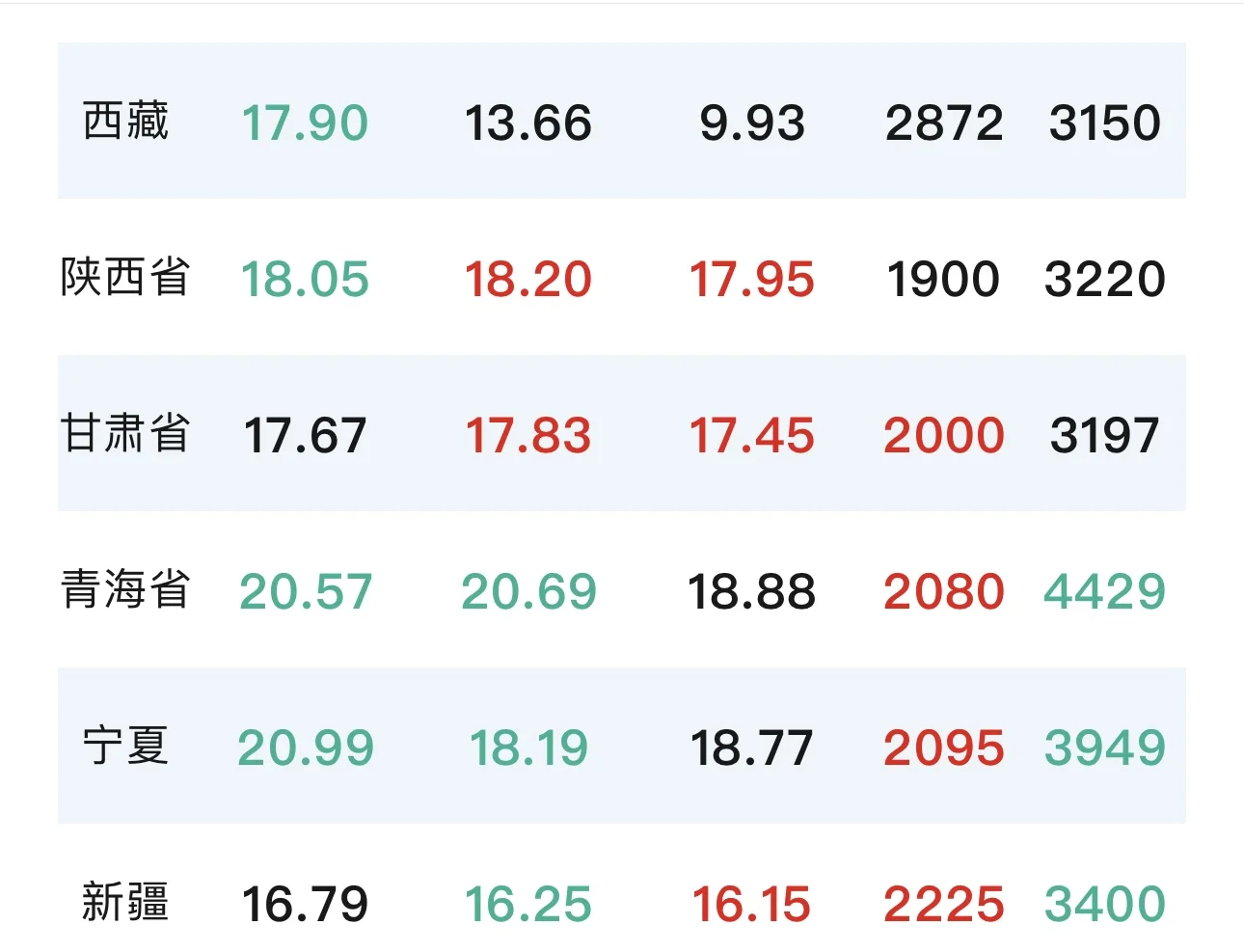Click value 17.67 in 甘肃省 row
The width and height of the screenshot is (1244, 952).
point(305,436)
